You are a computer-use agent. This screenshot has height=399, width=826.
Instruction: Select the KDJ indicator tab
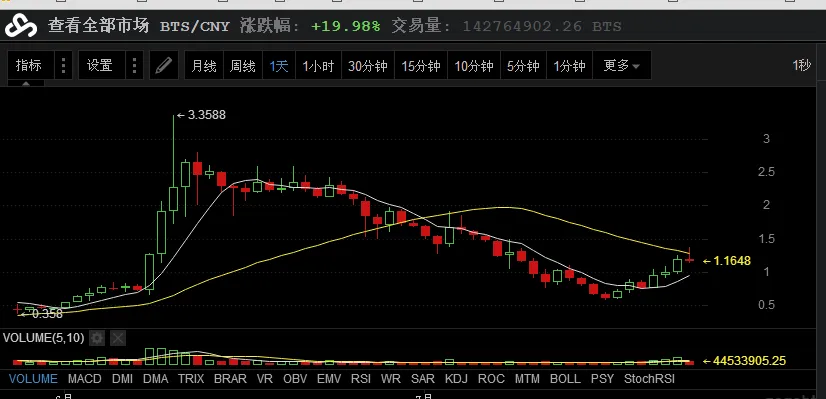point(457,378)
